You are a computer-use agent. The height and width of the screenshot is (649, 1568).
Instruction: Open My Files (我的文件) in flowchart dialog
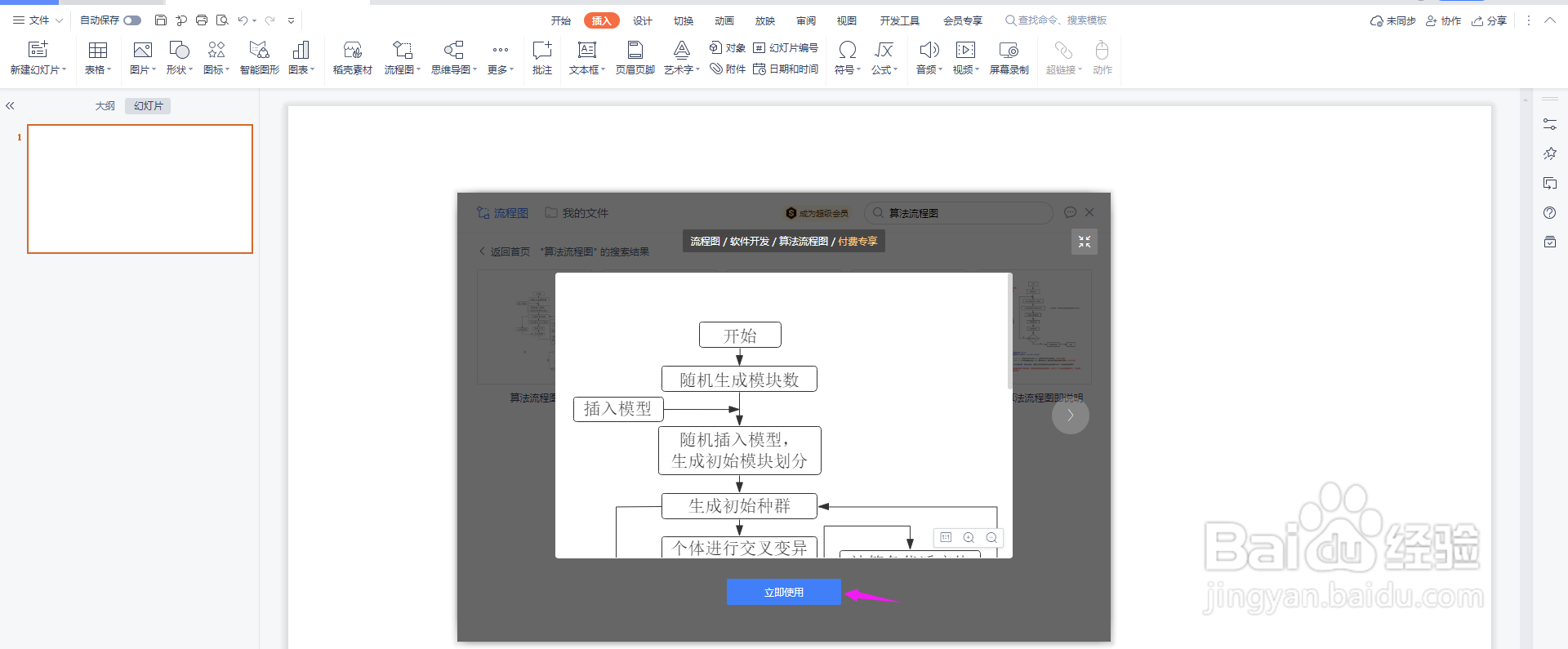(577, 213)
